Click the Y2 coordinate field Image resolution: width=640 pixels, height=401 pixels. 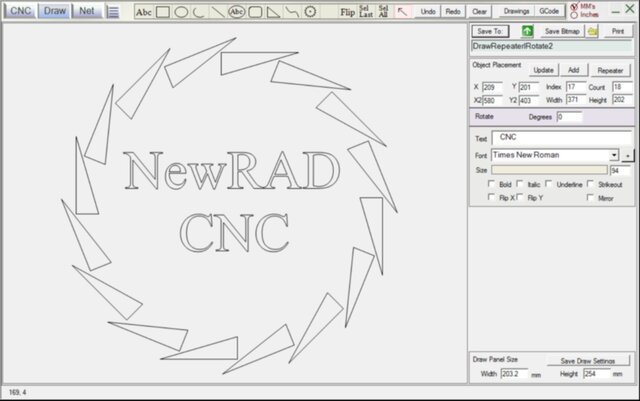click(529, 100)
